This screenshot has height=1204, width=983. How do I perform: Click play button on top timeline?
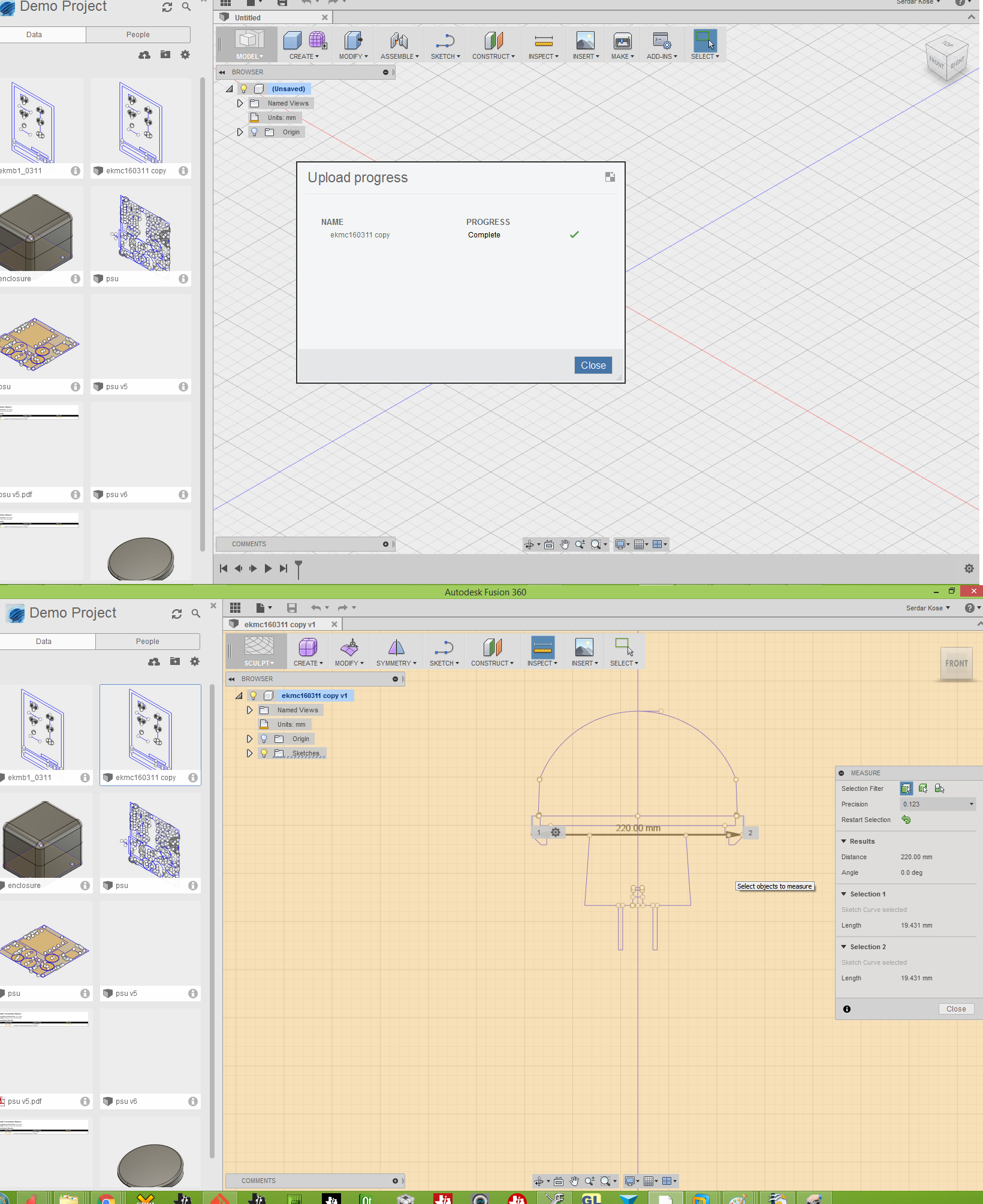(268, 568)
